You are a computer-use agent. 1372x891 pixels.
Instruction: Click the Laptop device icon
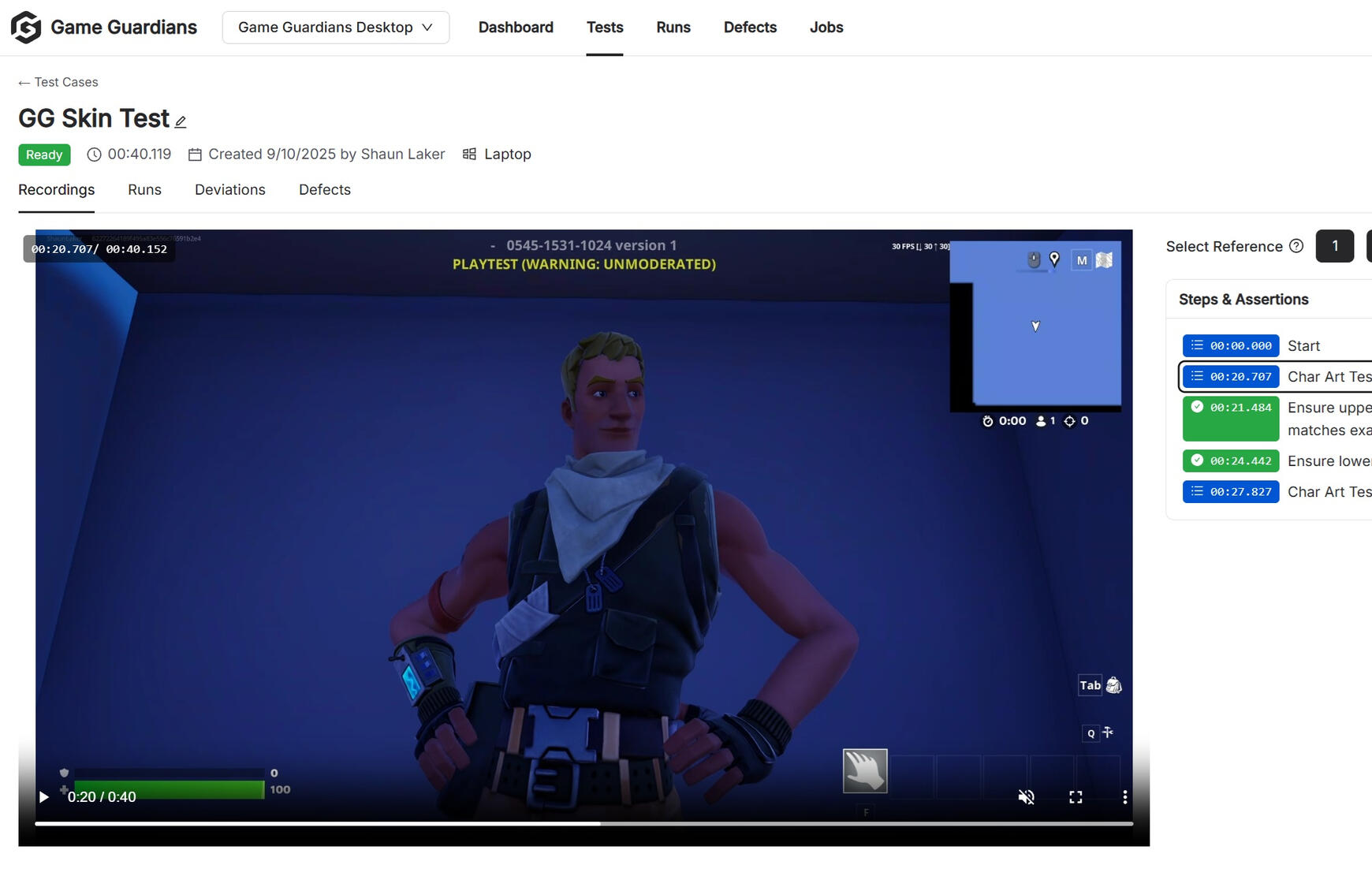tap(471, 153)
